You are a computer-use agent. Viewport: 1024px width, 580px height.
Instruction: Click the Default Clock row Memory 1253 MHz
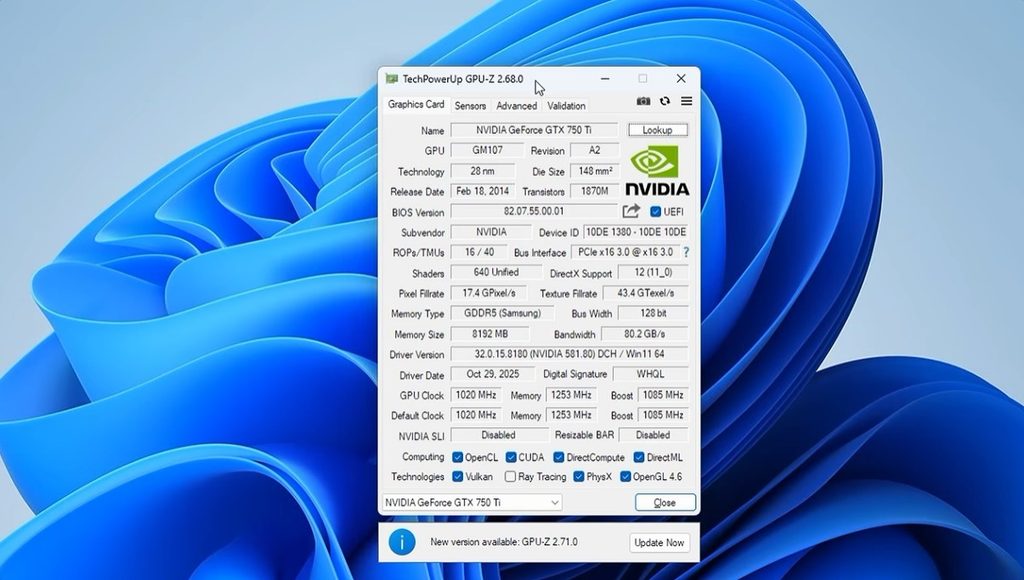click(571, 415)
